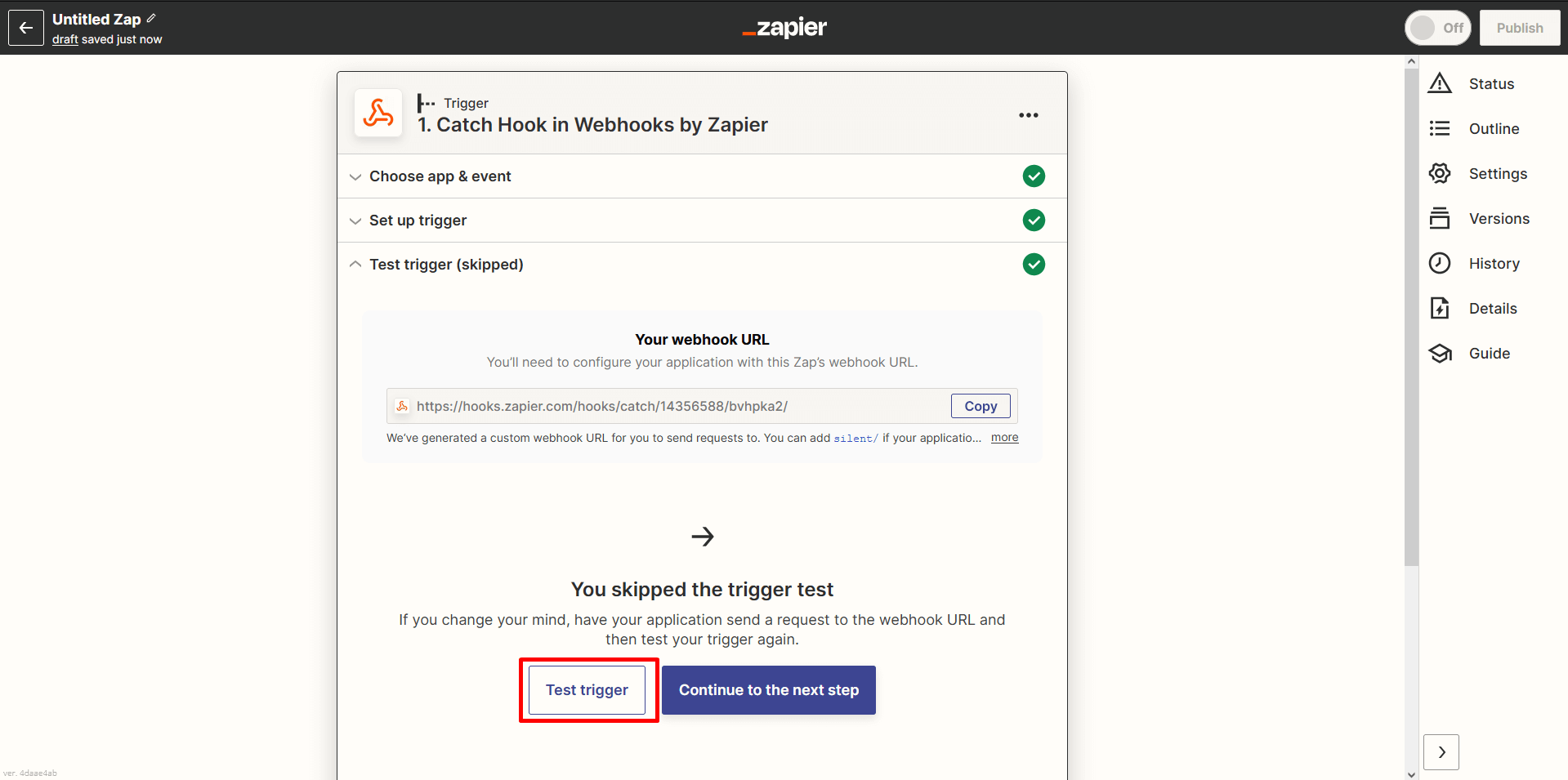Click the Webhooks by Zapier app icon
The height and width of the screenshot is (780, 1568).
[378, 113]
